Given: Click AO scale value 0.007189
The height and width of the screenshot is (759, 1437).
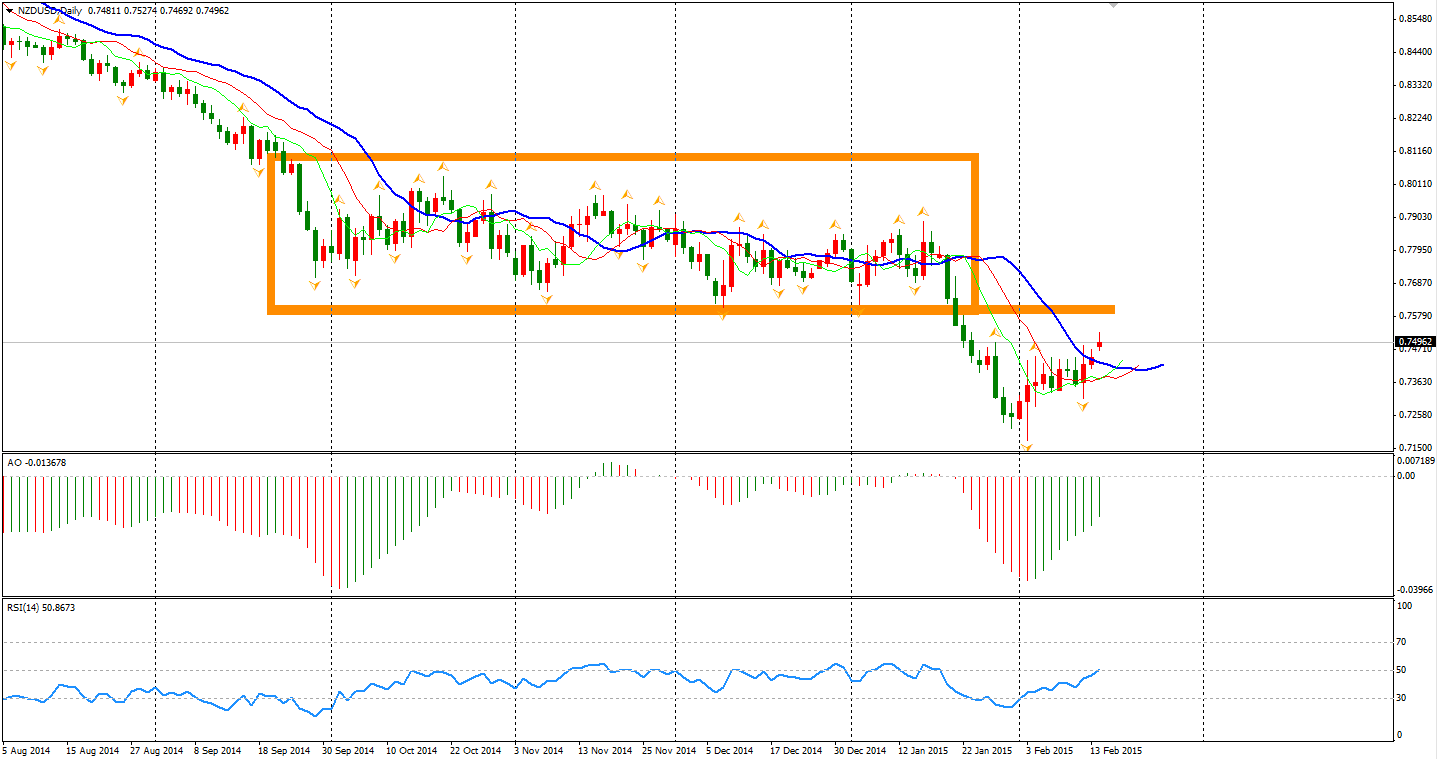Looking at the screenshot, I should pyautogui.click(x=1414, y=460).
